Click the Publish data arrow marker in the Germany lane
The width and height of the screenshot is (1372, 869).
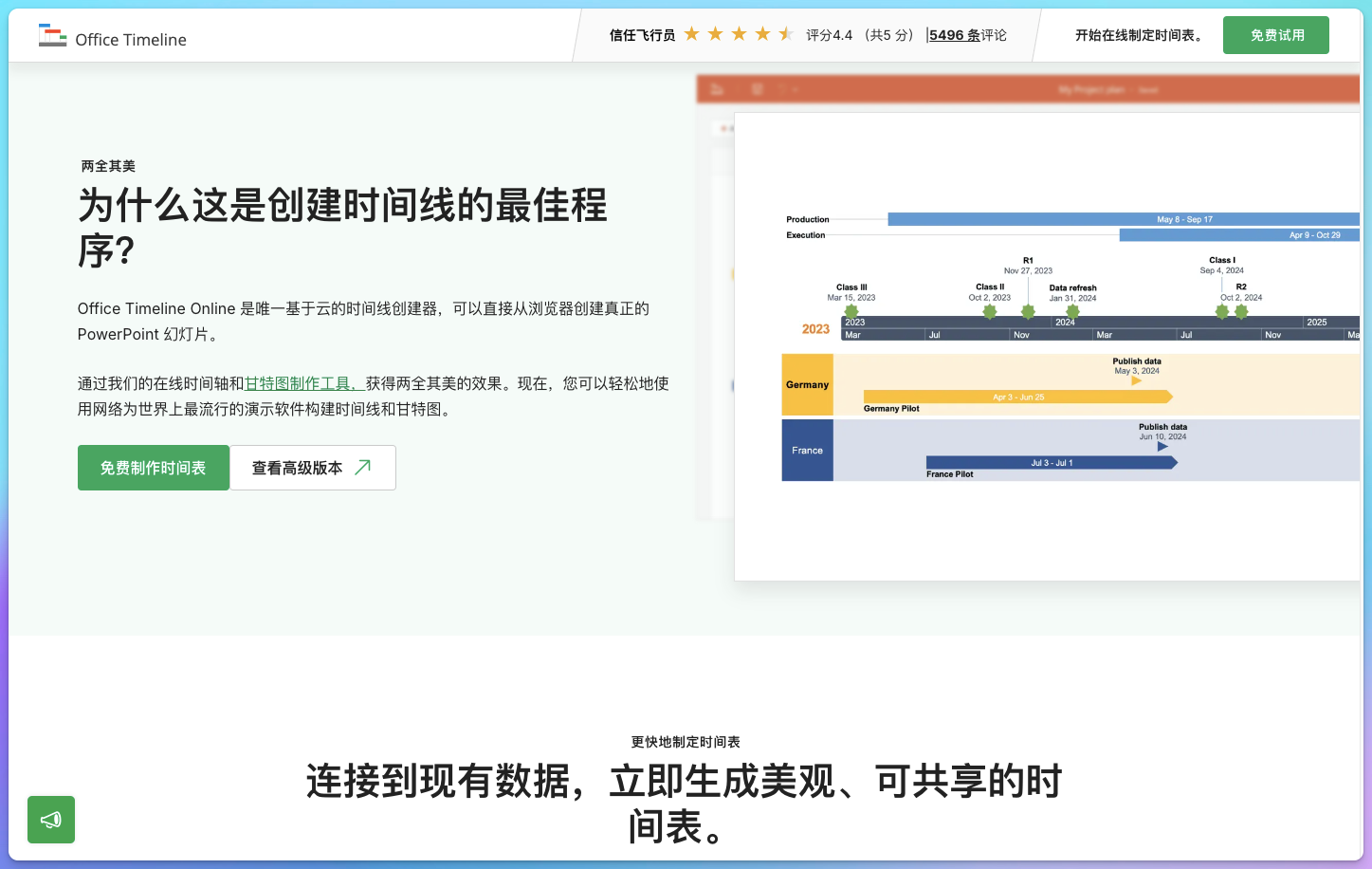point(1136,380)
